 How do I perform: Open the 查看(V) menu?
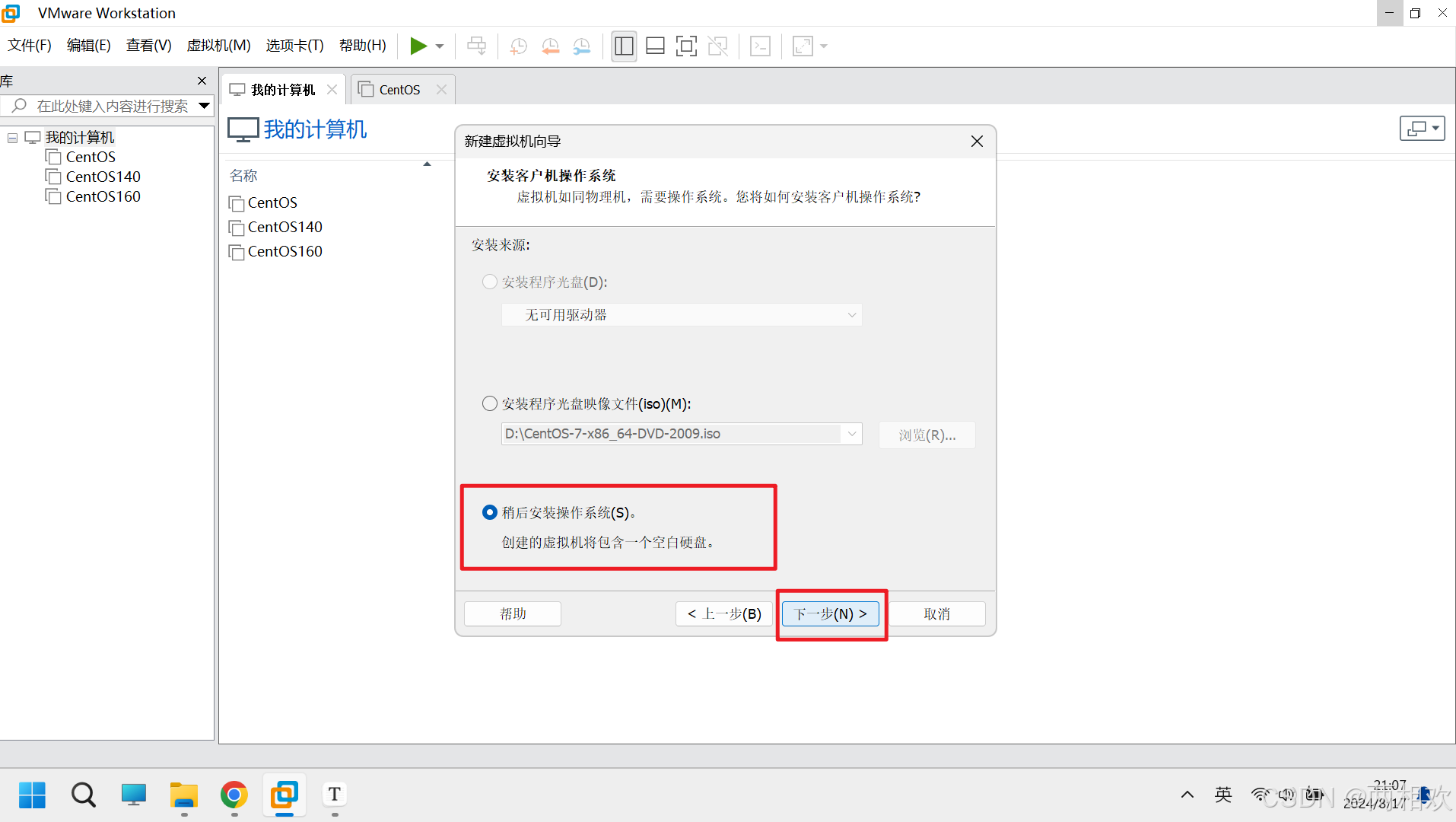click(x=148, y=46)
